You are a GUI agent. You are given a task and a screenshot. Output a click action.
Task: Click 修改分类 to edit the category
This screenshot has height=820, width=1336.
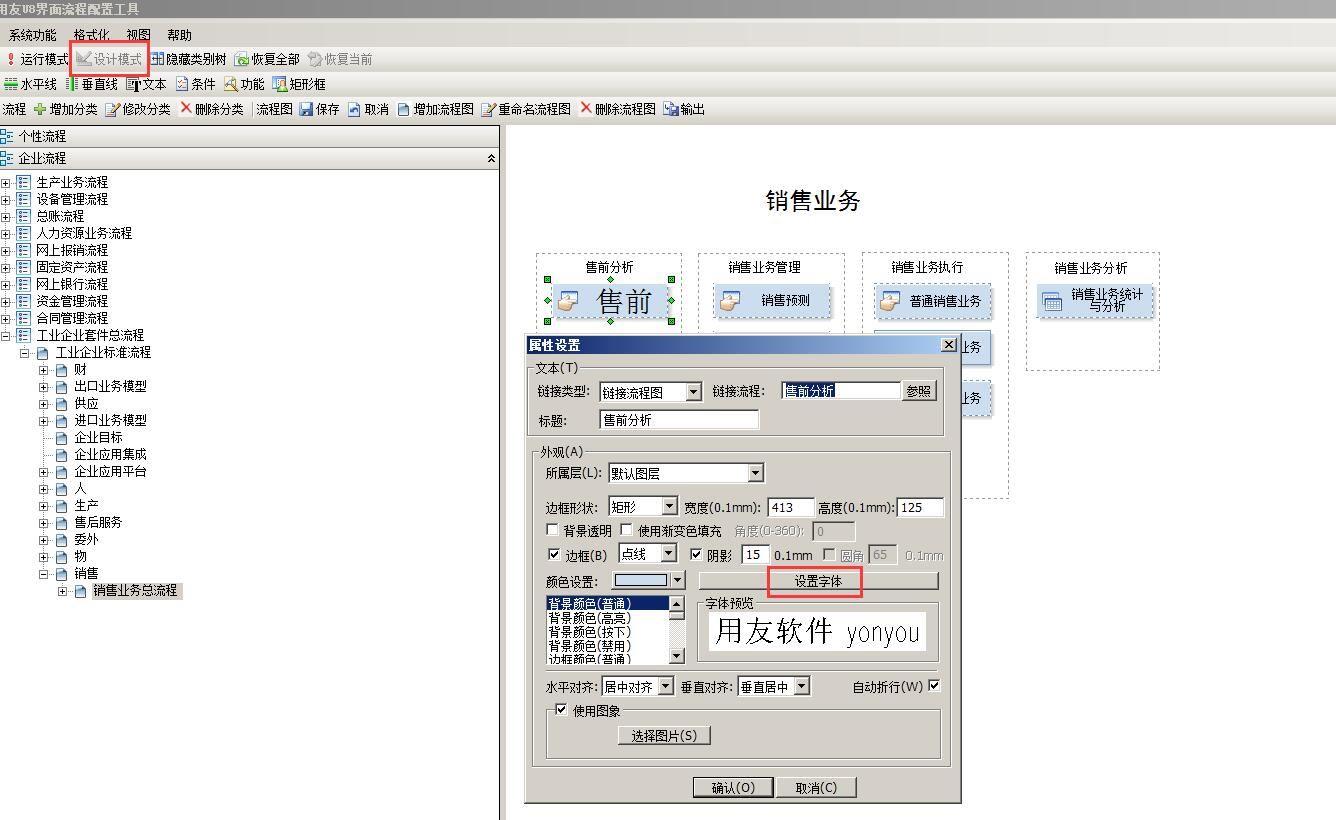138,109
